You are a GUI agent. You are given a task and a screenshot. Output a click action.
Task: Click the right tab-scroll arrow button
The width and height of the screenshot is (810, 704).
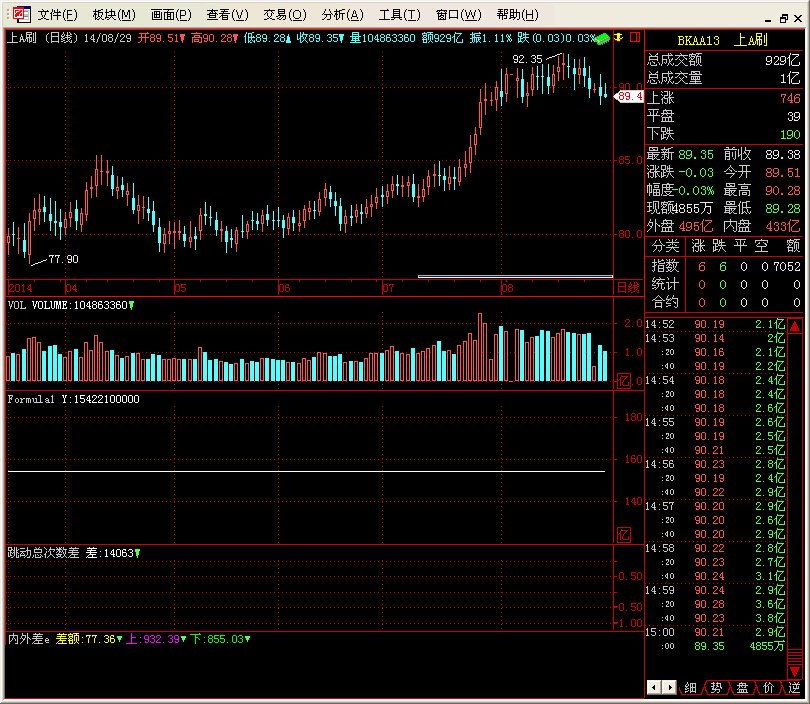coord(669,687)
